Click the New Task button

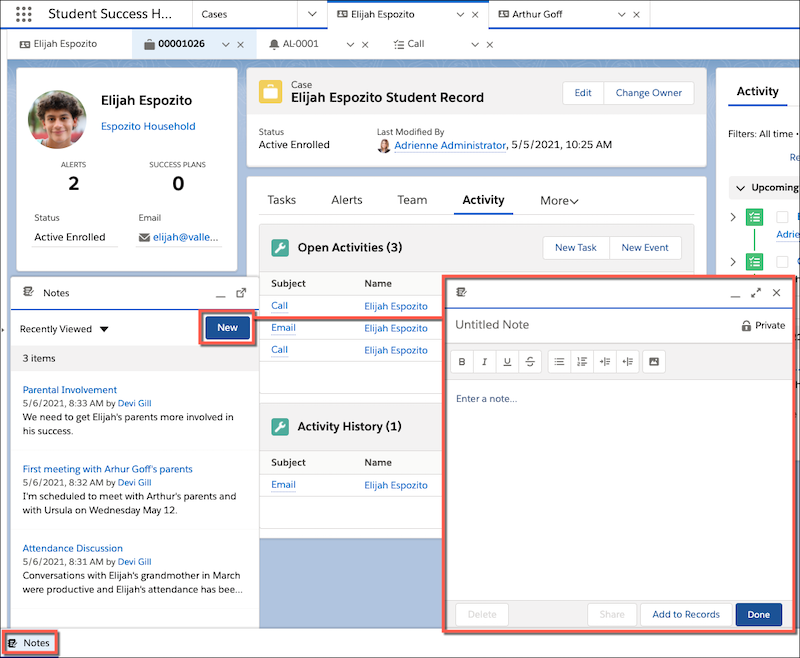576,248
